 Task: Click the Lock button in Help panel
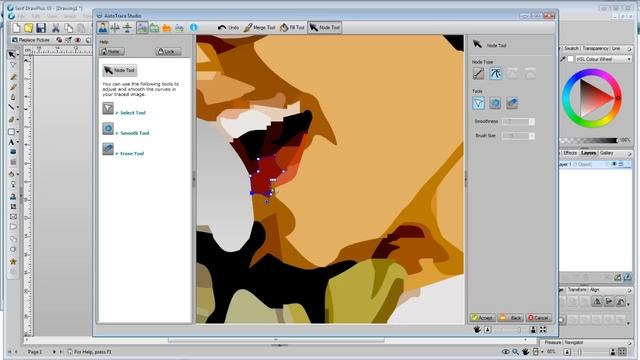tap(167, 51)
